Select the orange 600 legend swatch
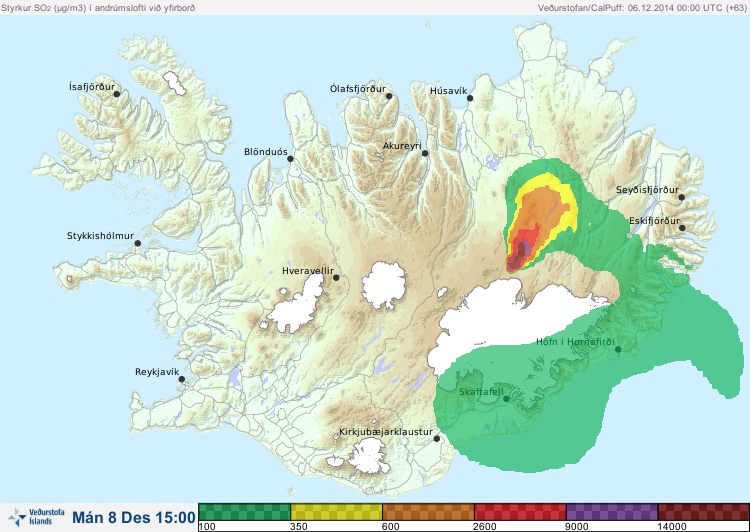The image size is (750, 532). (x=429, y=512)
